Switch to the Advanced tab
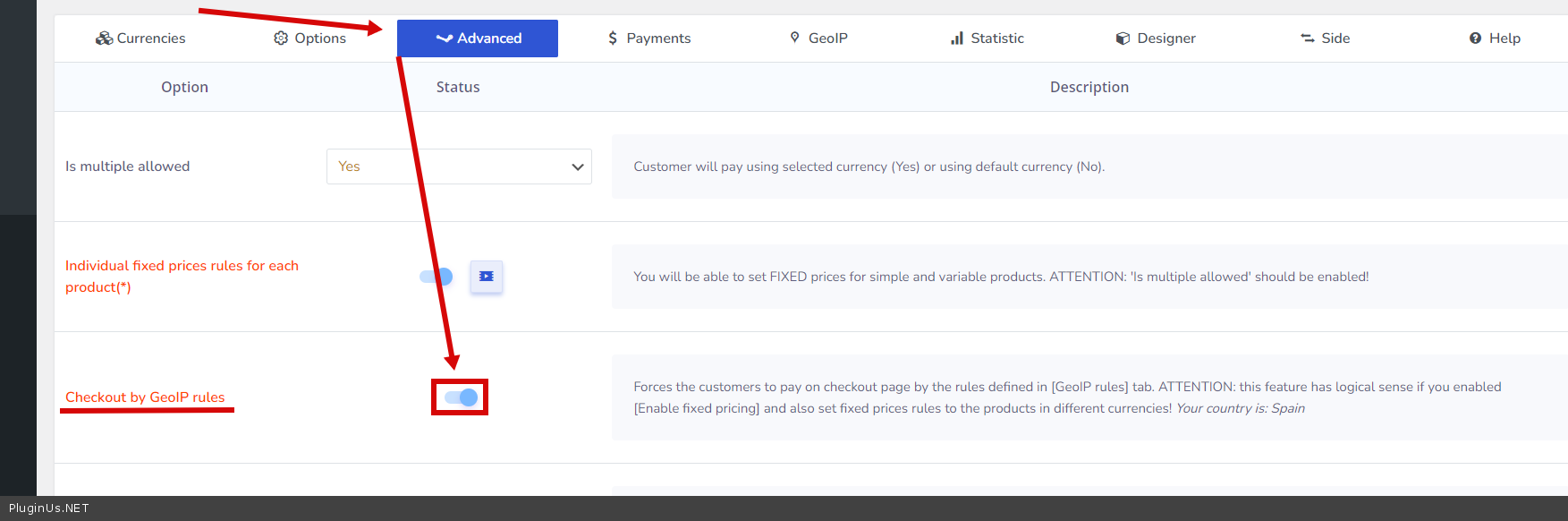1568x521 pixels. pyautogui.click(x=478, y=38)
